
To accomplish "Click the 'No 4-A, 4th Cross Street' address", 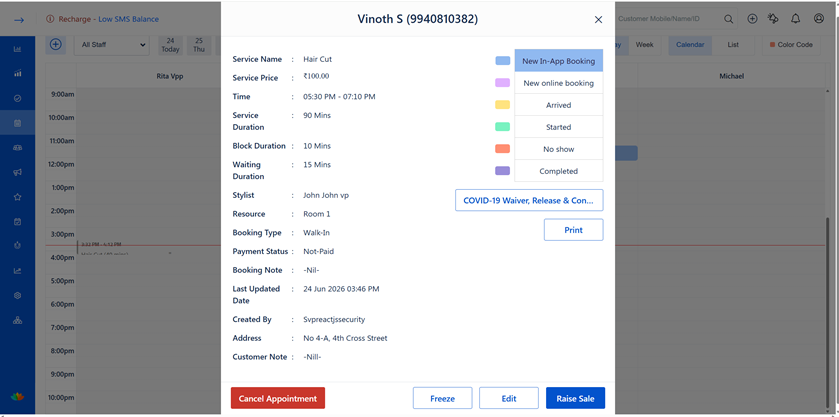I will (x=345, y=338).
